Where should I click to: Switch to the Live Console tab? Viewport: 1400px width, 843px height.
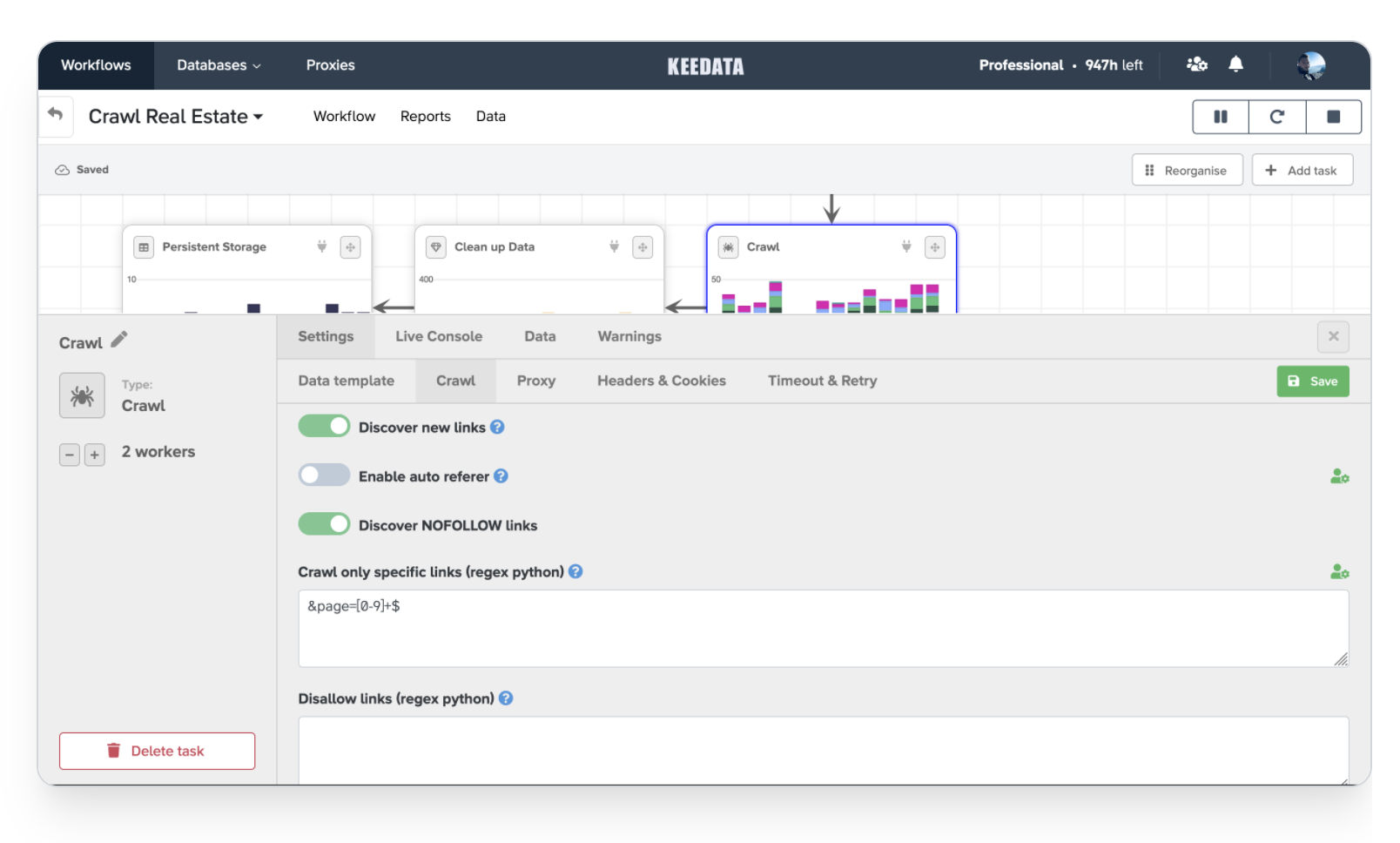tap(438, 336)
